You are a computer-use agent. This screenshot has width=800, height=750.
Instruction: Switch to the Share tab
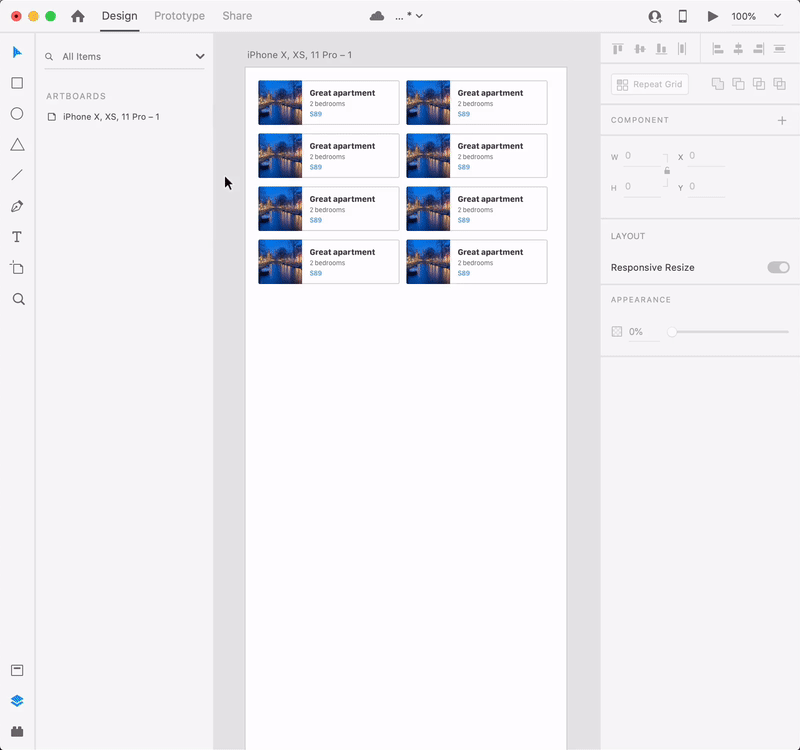(237, 16)
